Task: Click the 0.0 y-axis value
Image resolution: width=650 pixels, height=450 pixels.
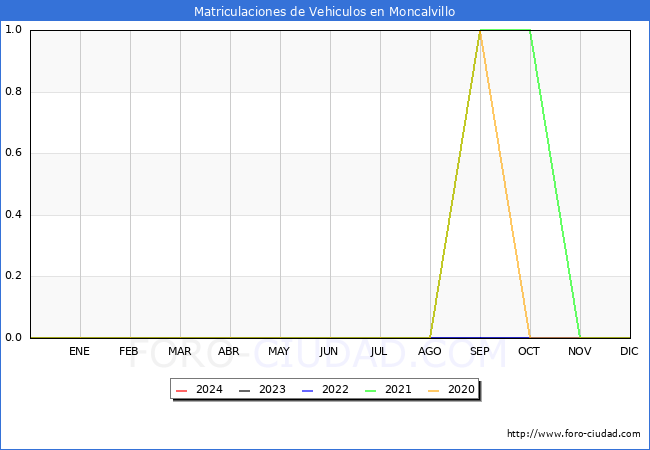Action: pos(13,338)
